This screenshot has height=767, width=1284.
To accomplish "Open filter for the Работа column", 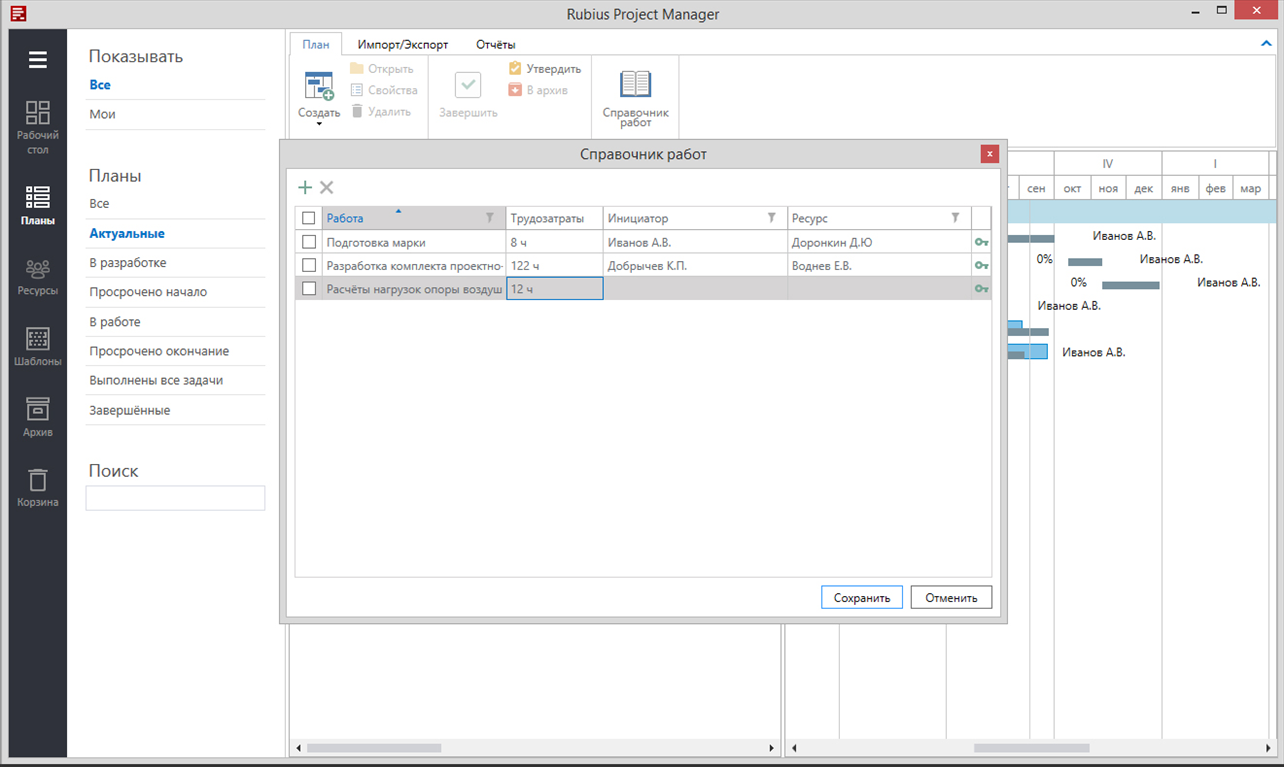I will click(x=490, y=218).
